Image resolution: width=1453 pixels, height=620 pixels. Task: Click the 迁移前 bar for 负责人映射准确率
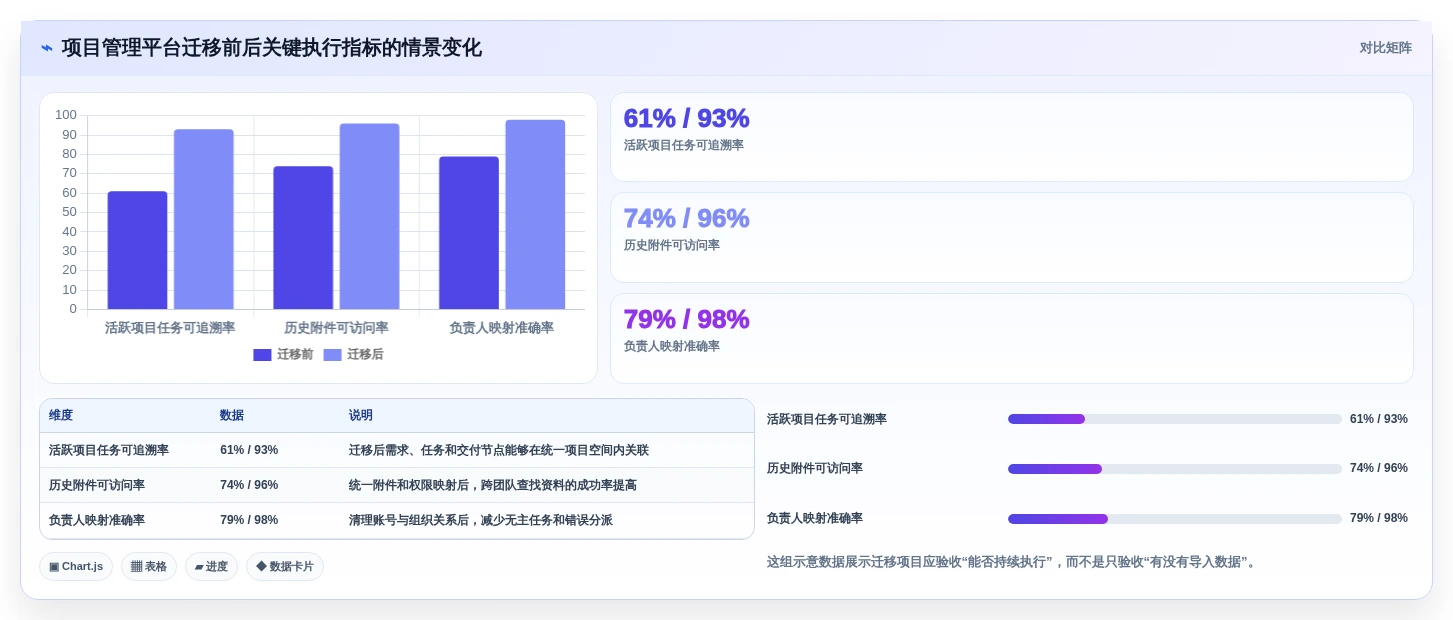point(469,233)
